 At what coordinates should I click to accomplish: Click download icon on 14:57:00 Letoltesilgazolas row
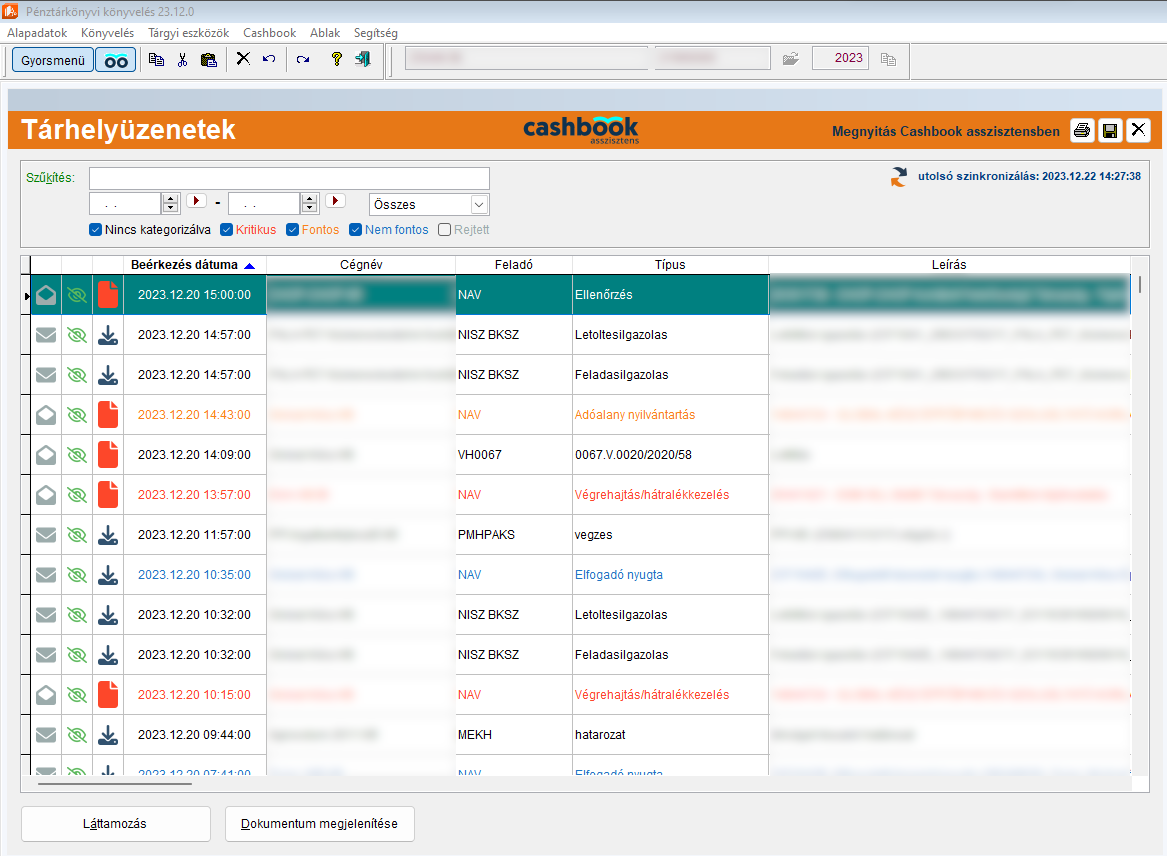click(108, 335)
